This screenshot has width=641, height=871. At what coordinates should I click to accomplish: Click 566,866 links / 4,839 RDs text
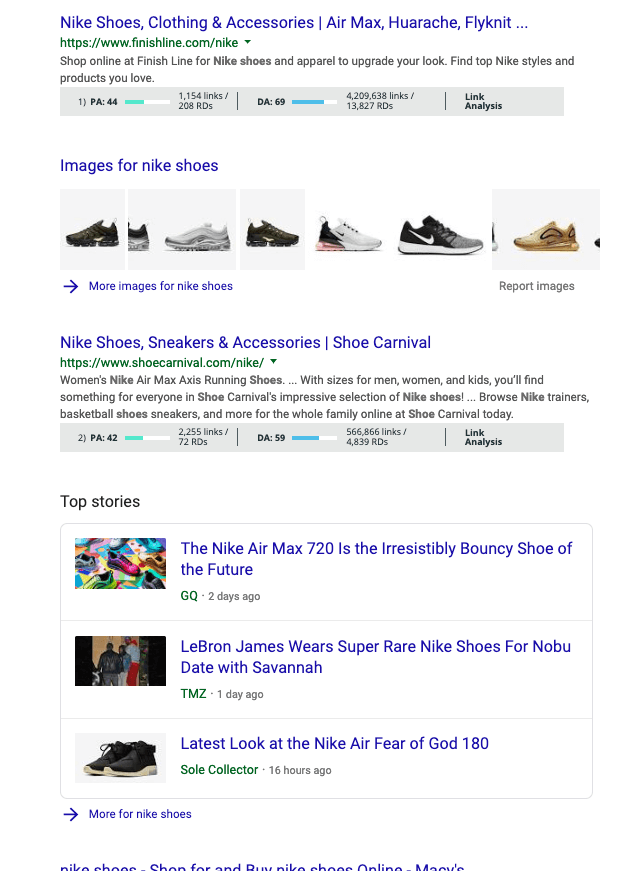point(376,437)
